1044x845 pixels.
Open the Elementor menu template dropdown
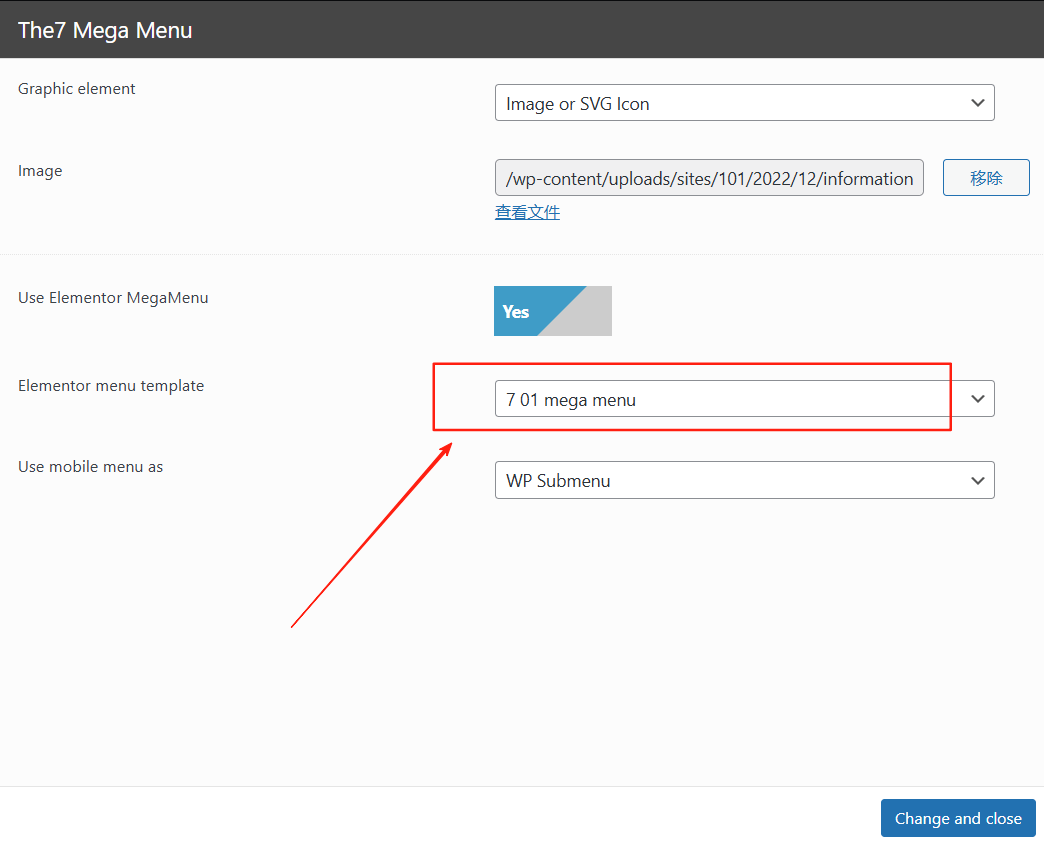[x=744, y=399]
